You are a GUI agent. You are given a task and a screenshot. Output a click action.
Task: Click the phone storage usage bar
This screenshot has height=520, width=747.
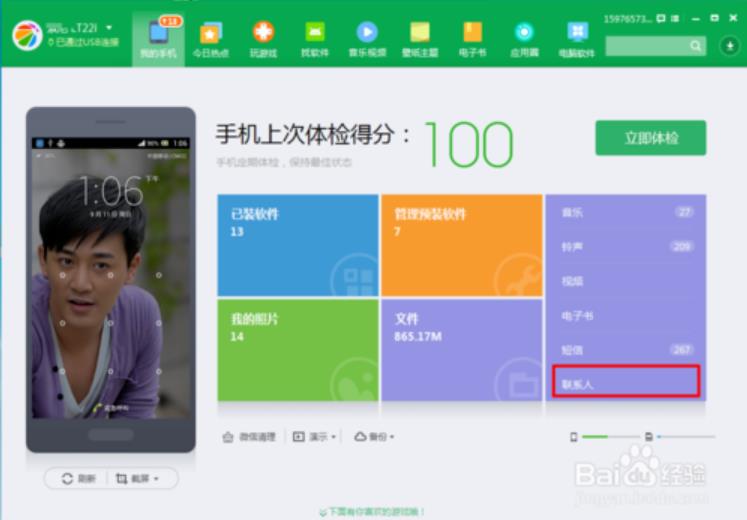(x=611, y=437)
